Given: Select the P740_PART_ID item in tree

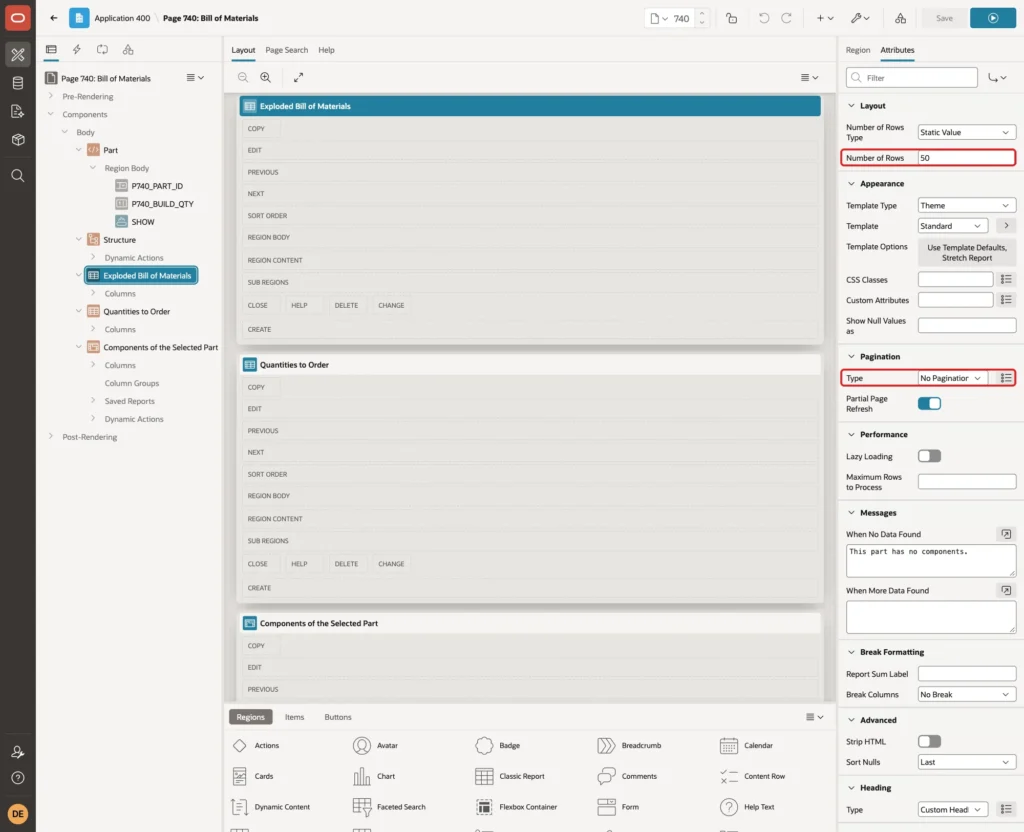Looking at the screenshot, I should (x=157, y=186).
